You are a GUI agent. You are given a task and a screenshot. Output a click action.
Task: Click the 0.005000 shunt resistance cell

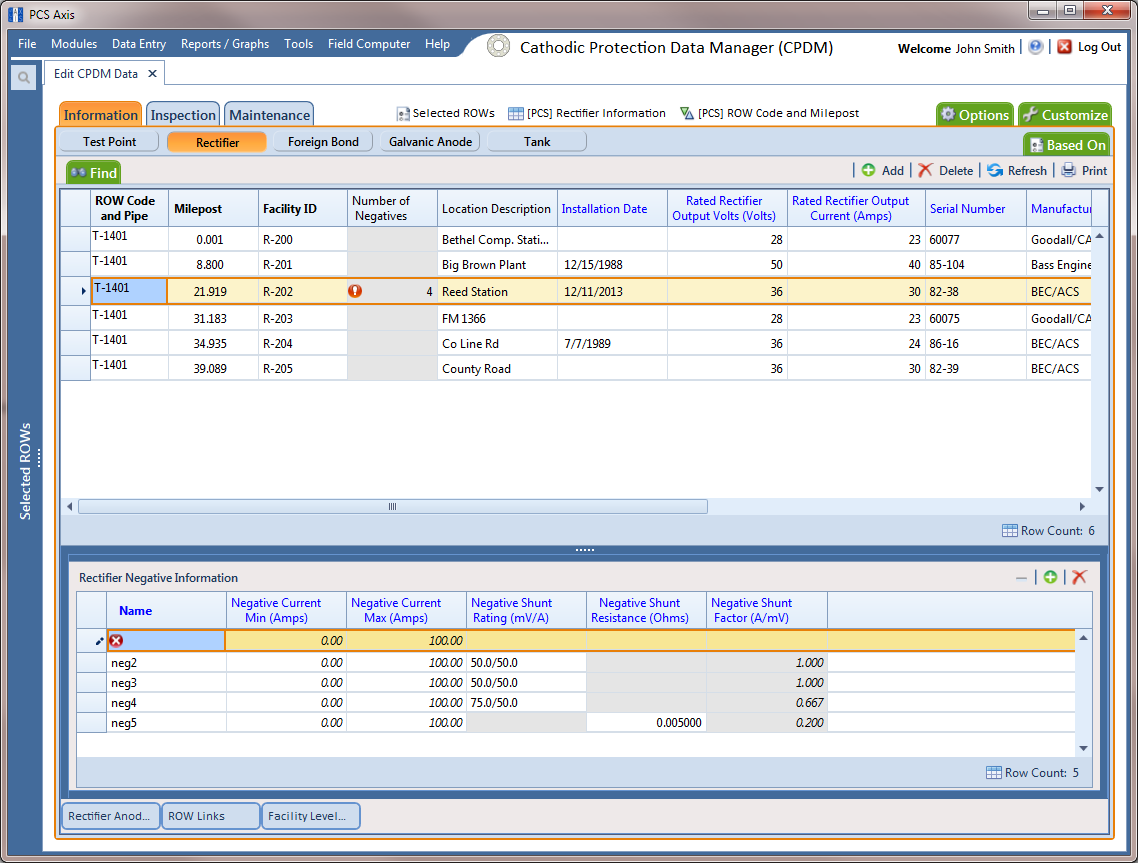[646, 723]
